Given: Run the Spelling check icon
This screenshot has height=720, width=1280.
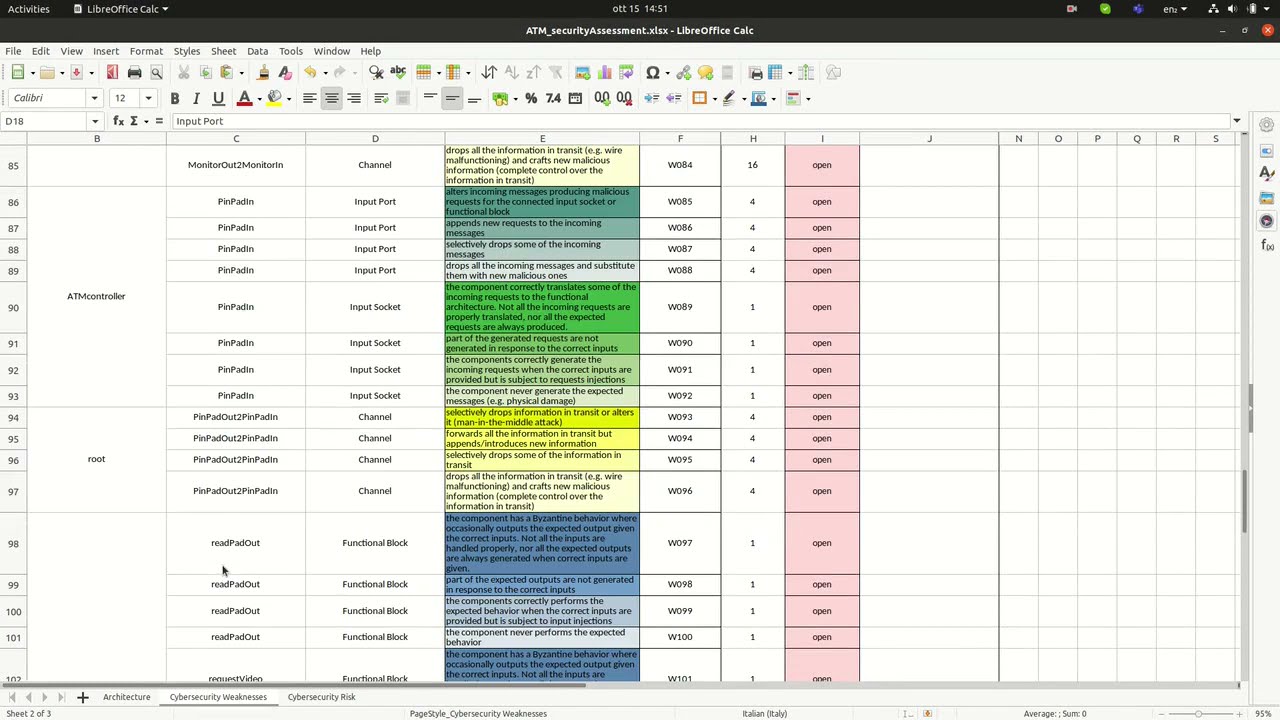Looking at the screenshot, I should coord(398,72).
